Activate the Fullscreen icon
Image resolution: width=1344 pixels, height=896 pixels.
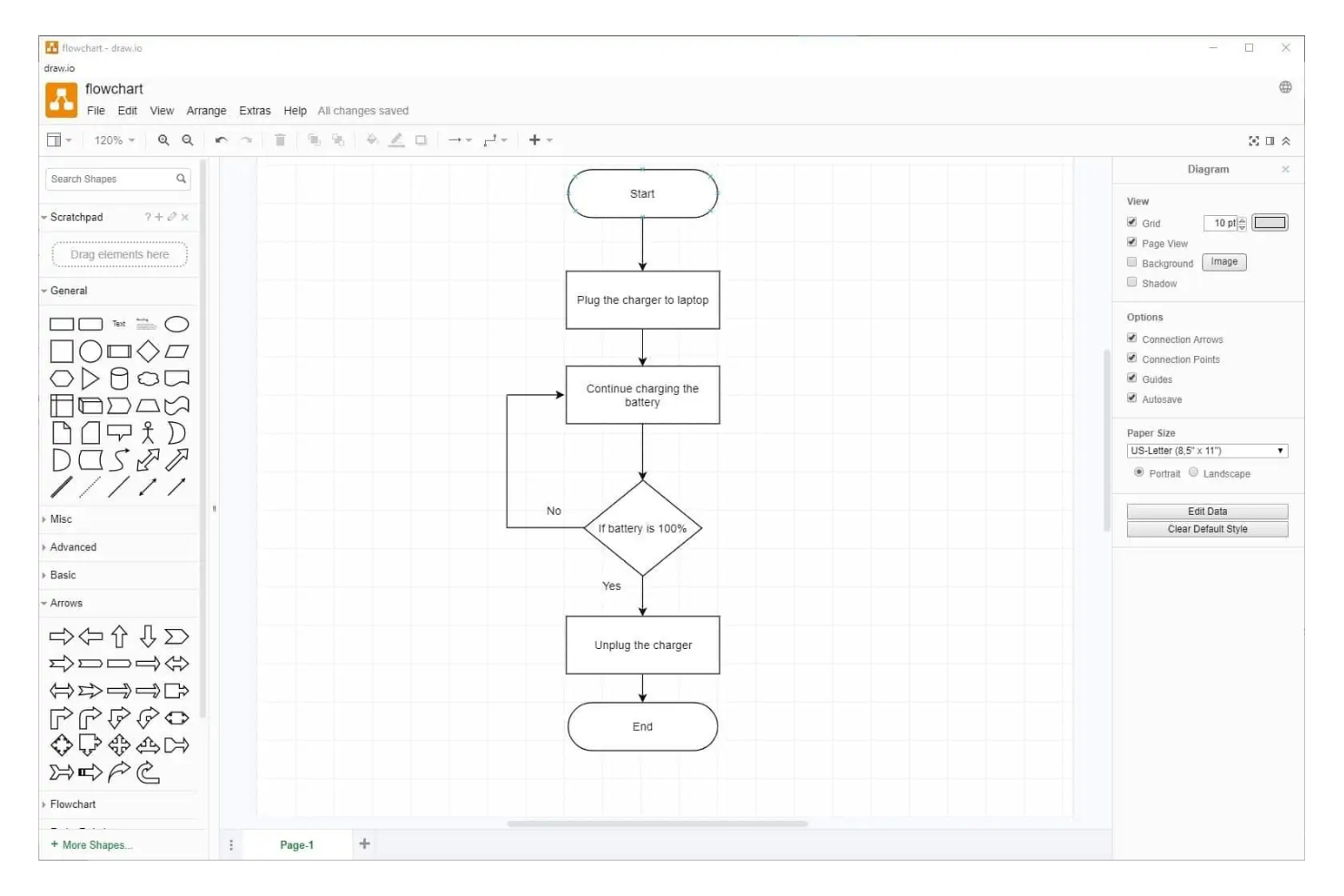pyautogui.click(x=1253, y=141)
